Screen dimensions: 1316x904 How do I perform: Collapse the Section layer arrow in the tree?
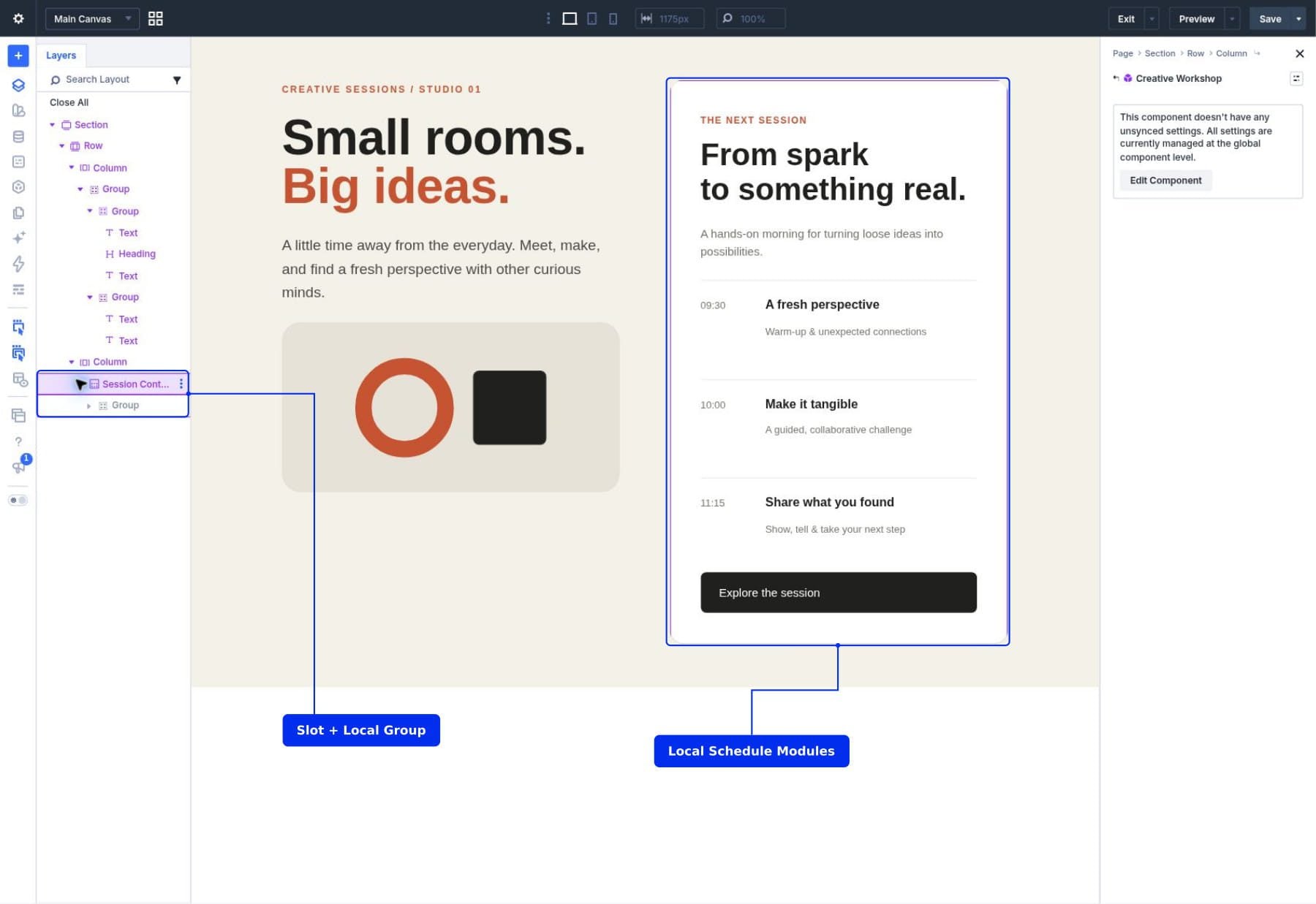click(x=53, y=125)
